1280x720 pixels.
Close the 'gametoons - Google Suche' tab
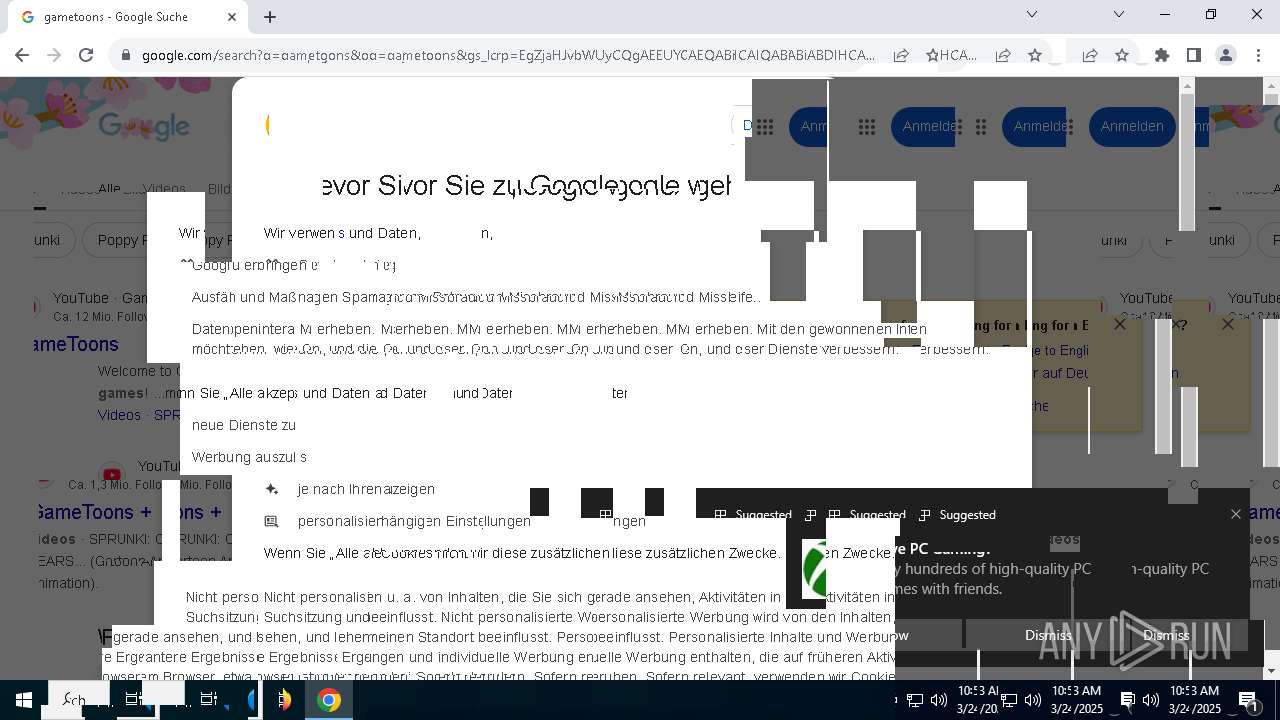(232, 17)
